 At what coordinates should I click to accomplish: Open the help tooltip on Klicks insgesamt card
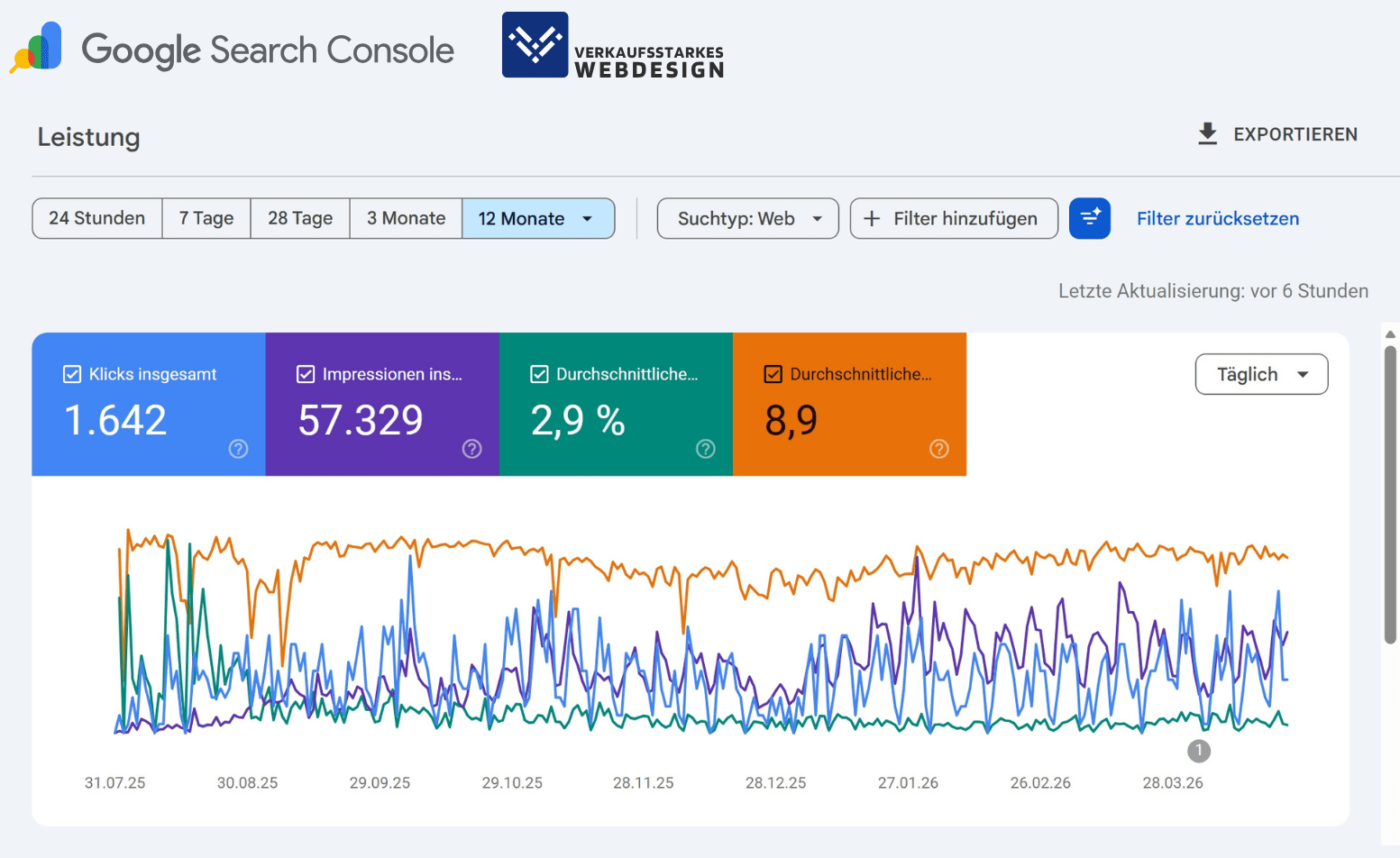point(237,448)
